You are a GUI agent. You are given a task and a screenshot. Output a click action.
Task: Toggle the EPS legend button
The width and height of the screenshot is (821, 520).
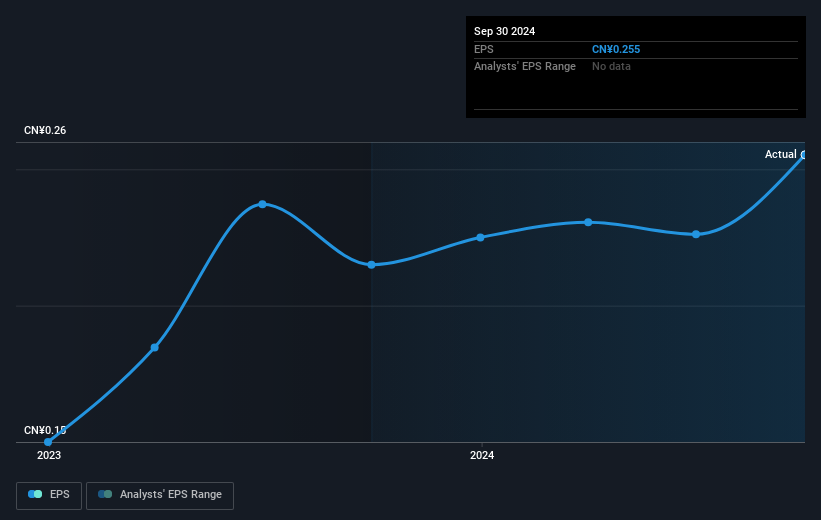coord(49,495)
